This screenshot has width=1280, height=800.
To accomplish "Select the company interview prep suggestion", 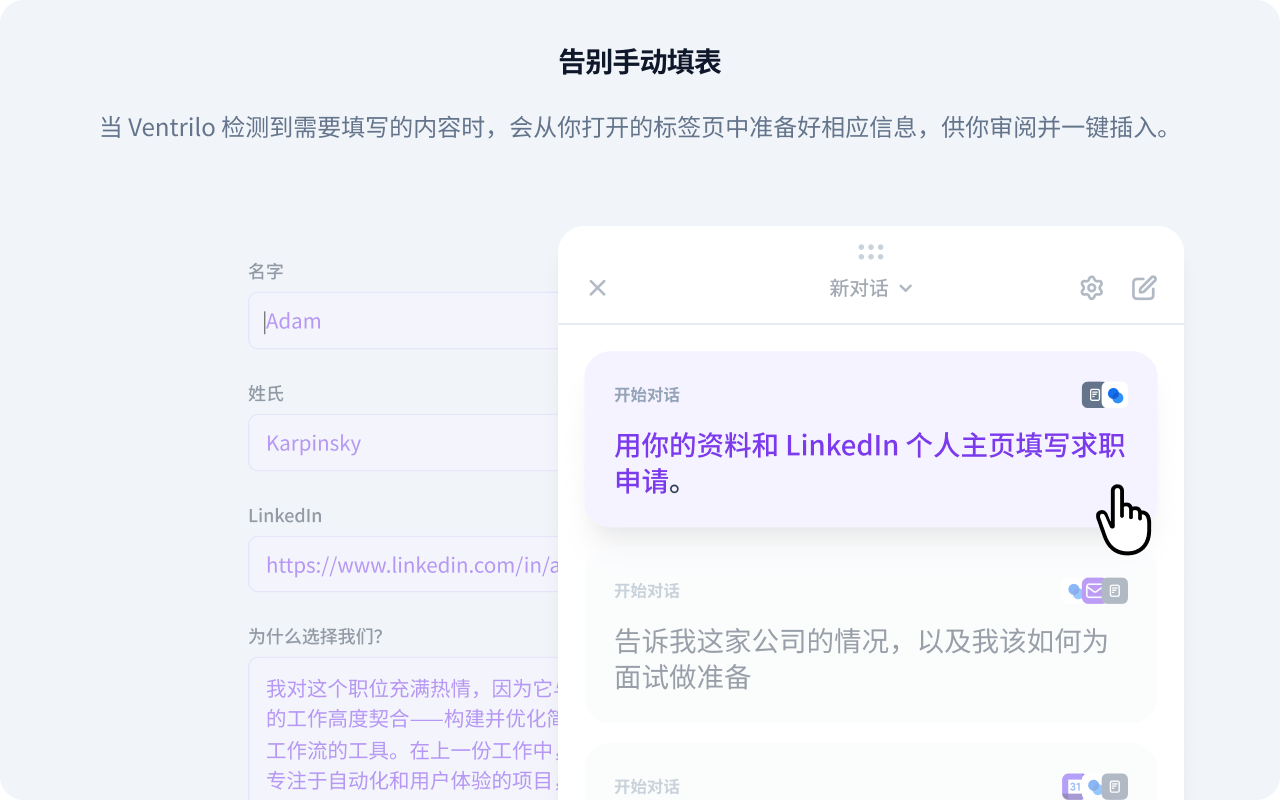I will [x=871, y=635].
